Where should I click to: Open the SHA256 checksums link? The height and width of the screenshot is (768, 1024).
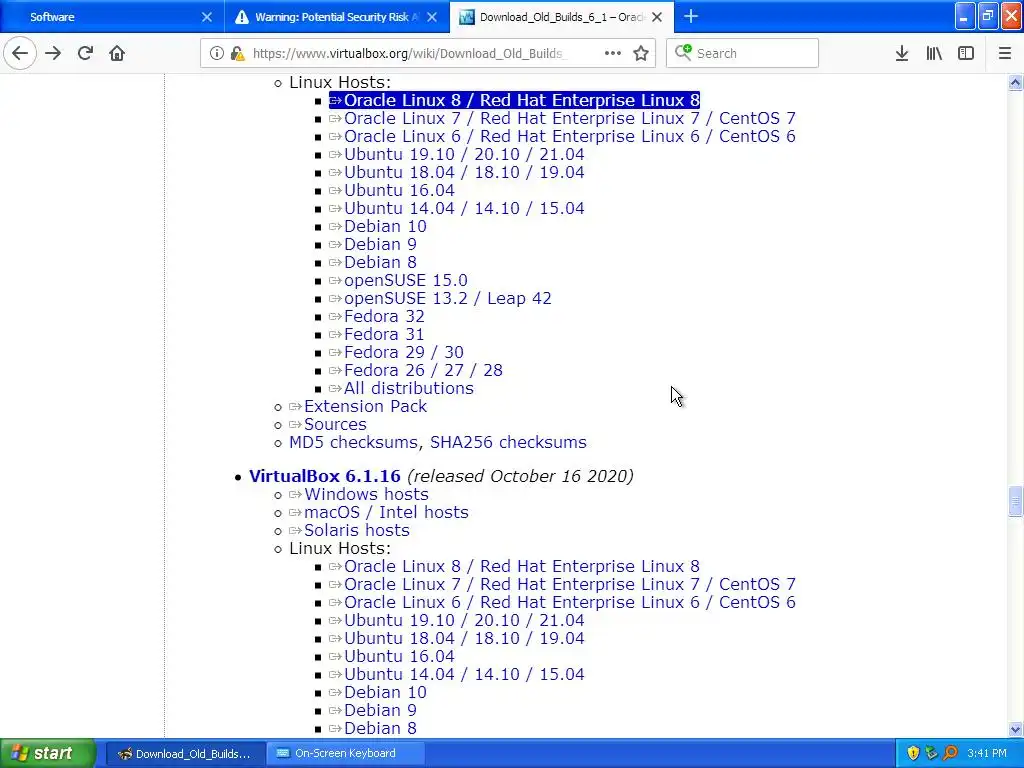(x=508, y=442)
